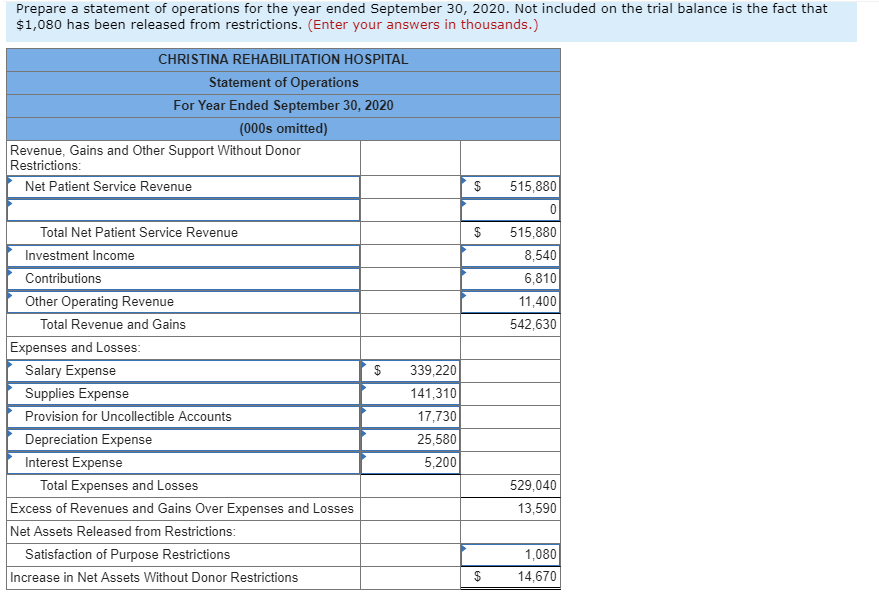Open the Supplies Expense dropdown selector
This screenshot has height=599, width=879.
click(x=10, y=393)
